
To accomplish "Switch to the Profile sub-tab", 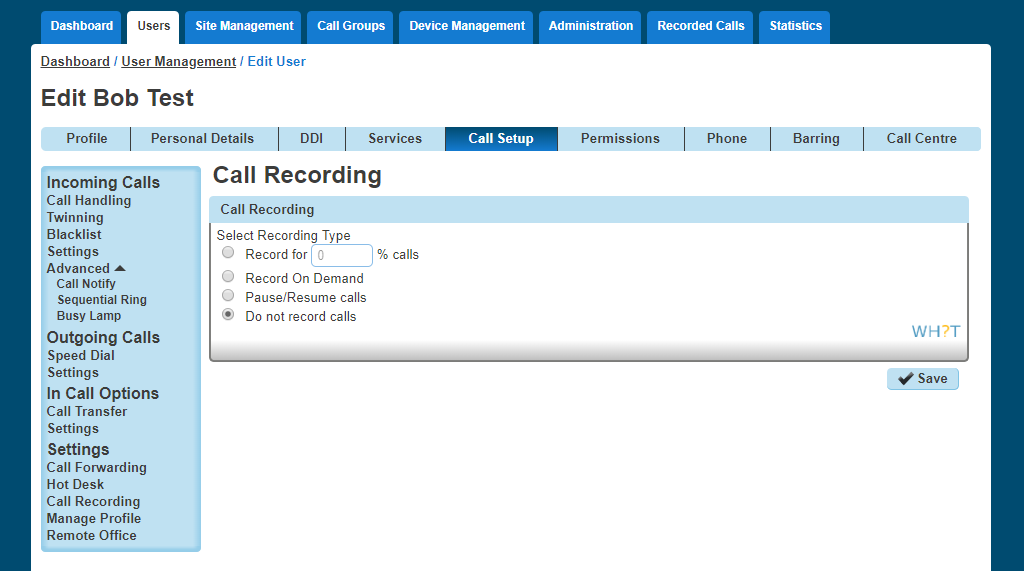I will 86,139.
